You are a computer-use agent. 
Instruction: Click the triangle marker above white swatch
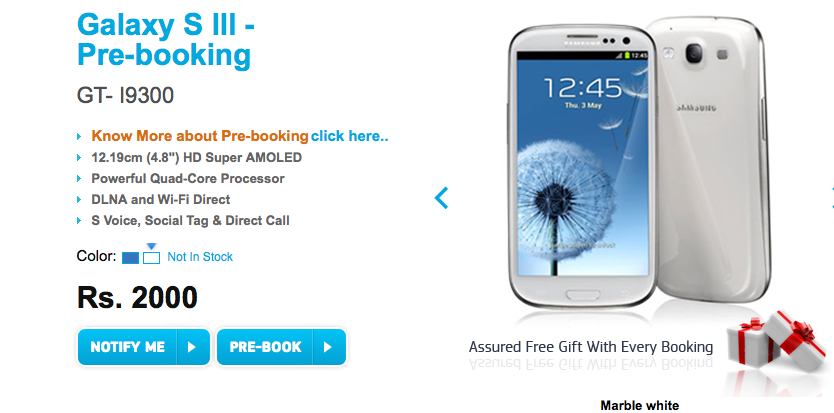(152, 246)
